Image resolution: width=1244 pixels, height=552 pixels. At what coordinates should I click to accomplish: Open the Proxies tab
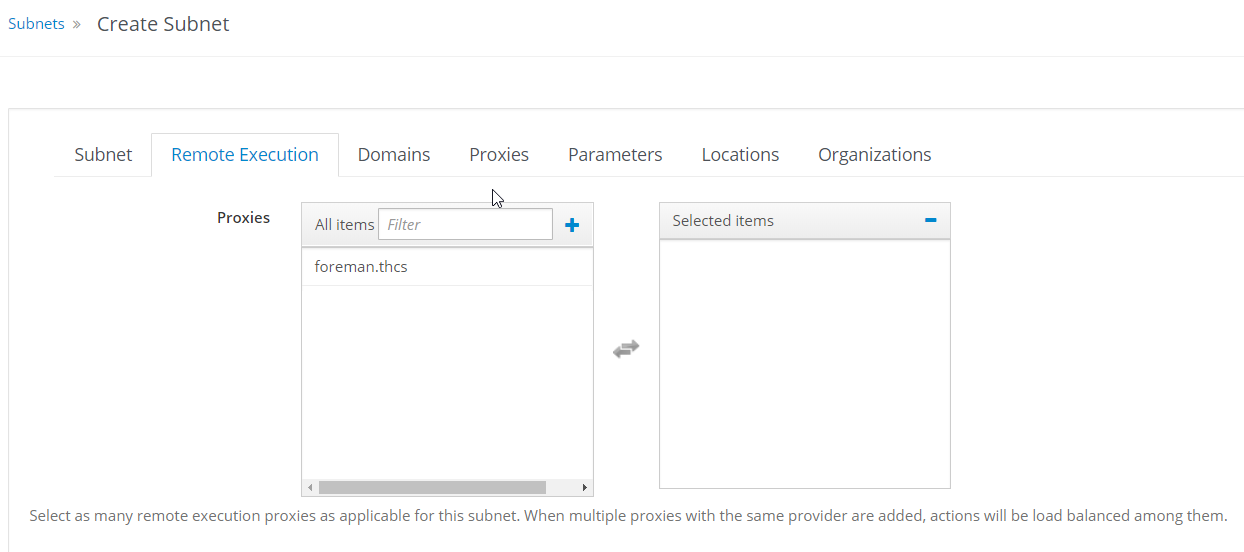pyautogui.click(x=499, y=155)
